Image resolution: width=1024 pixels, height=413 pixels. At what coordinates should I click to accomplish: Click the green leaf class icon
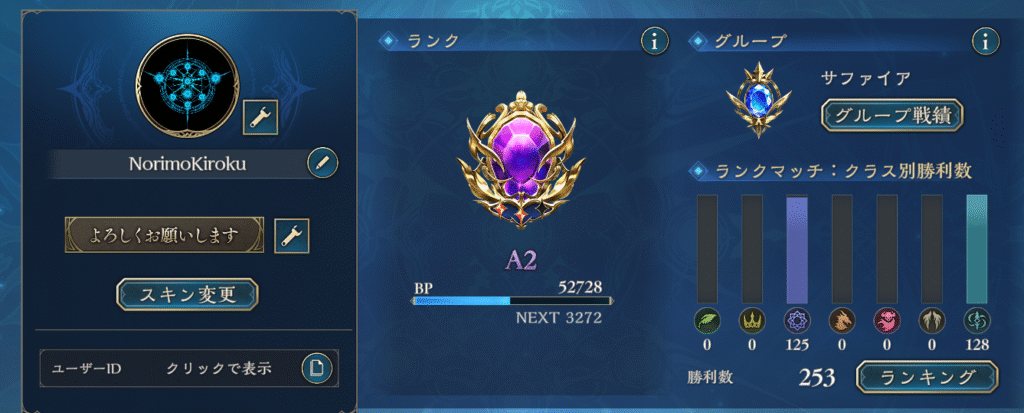[707, 322]
